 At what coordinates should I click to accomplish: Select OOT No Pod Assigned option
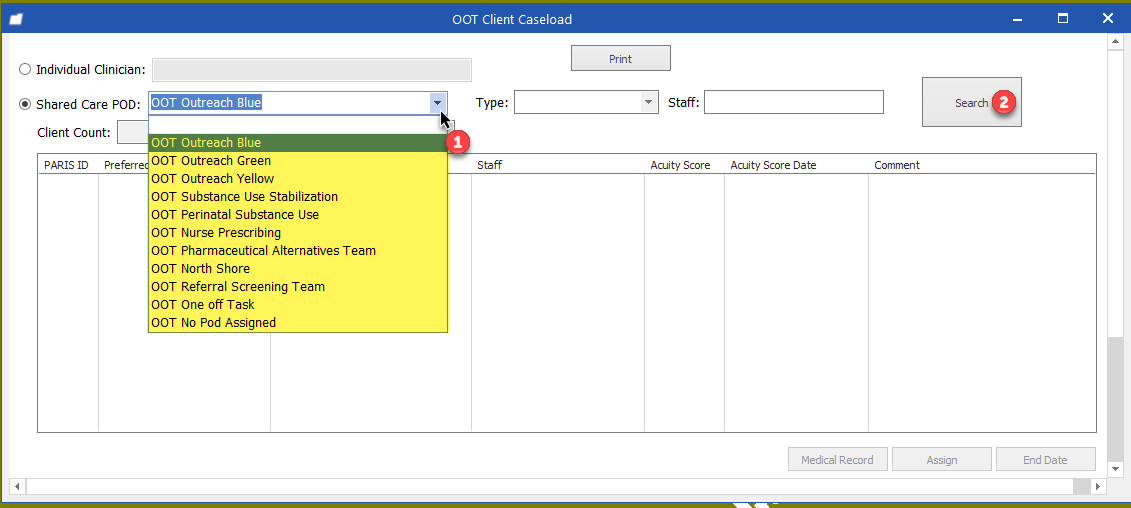(213, 323)
